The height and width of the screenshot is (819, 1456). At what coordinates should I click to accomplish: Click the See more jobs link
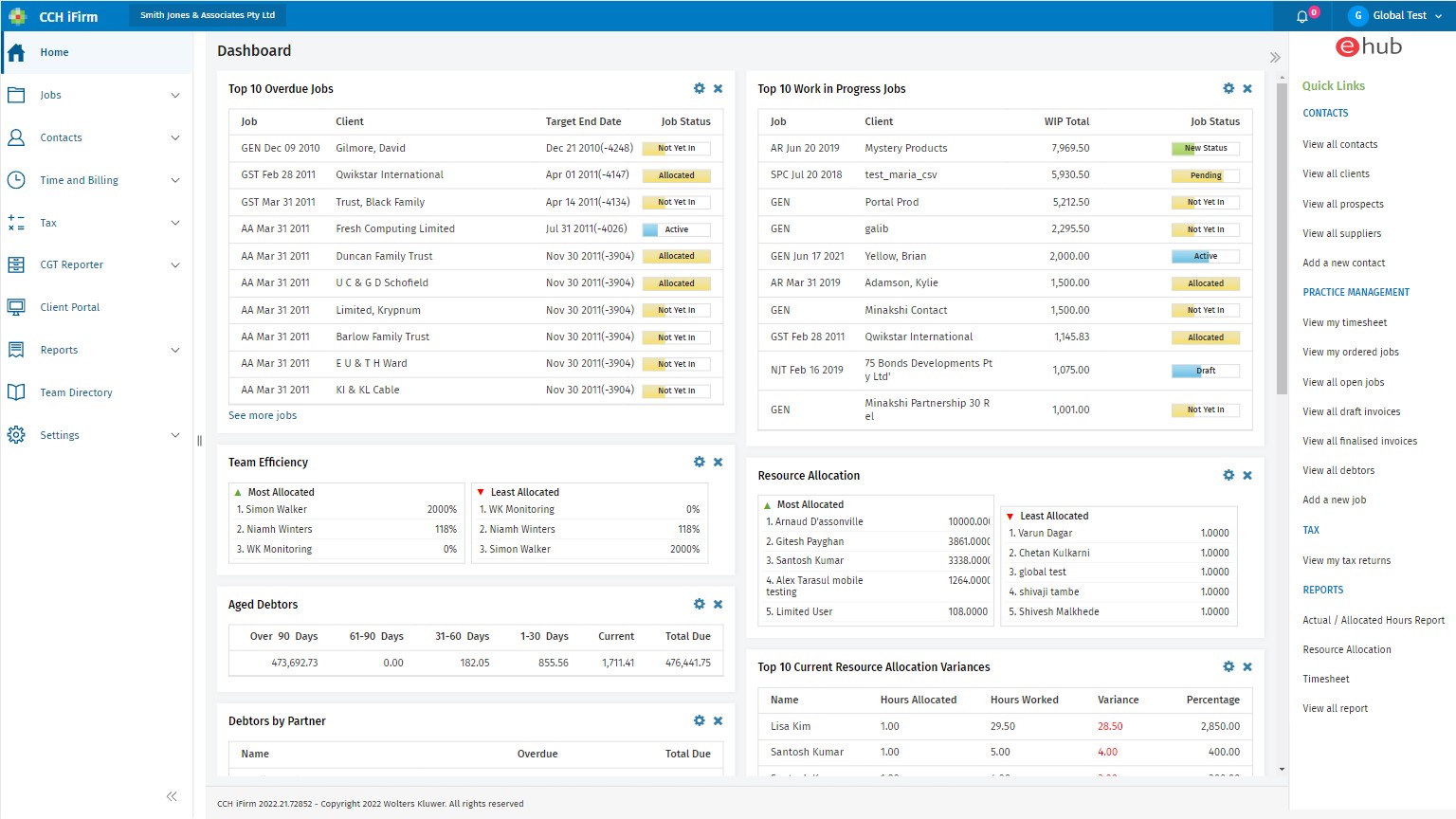(x=263, y=415)
